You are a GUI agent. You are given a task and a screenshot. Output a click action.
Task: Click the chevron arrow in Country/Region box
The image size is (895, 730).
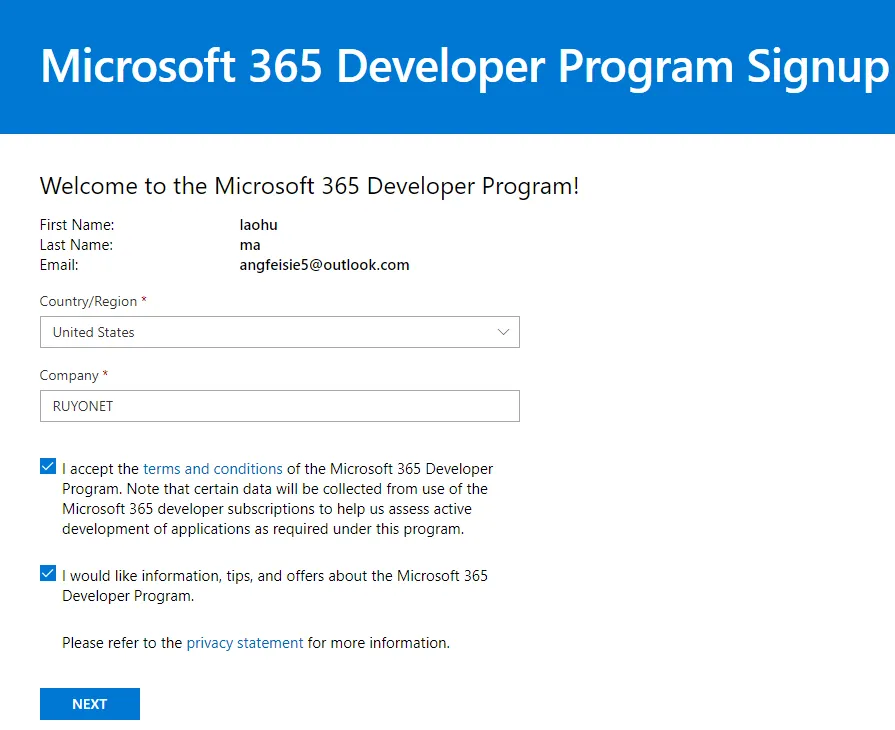click(504, 332)
